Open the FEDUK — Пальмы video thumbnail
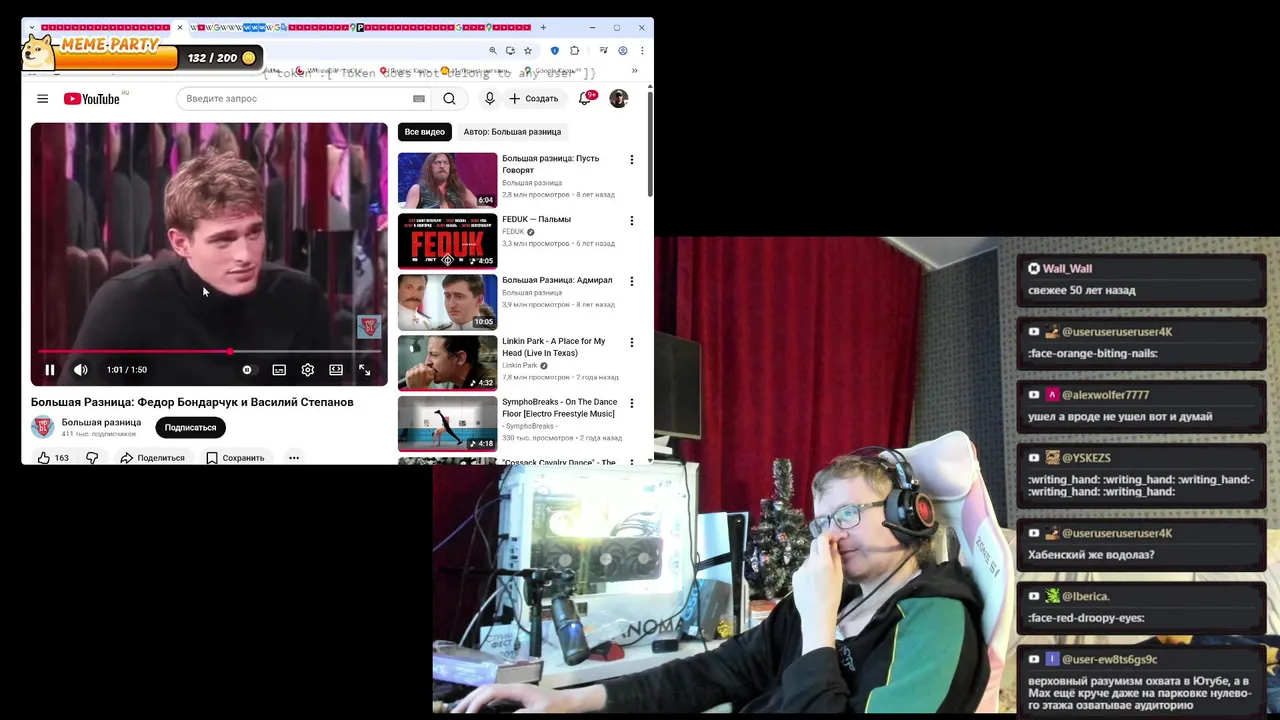The height and width of the screenshot is (720, 1280). point(447,241)
